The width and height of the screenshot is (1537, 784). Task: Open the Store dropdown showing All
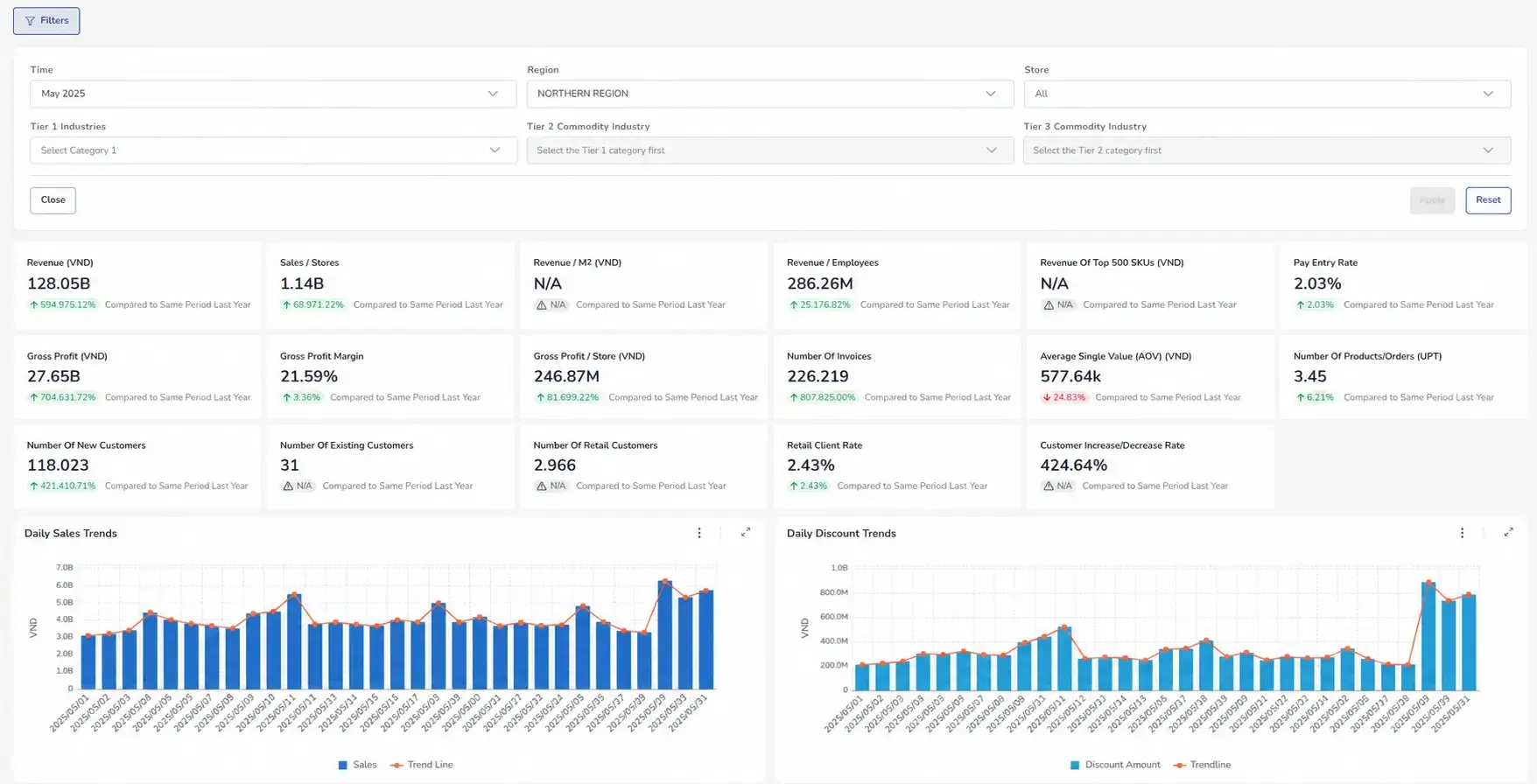1267,94
